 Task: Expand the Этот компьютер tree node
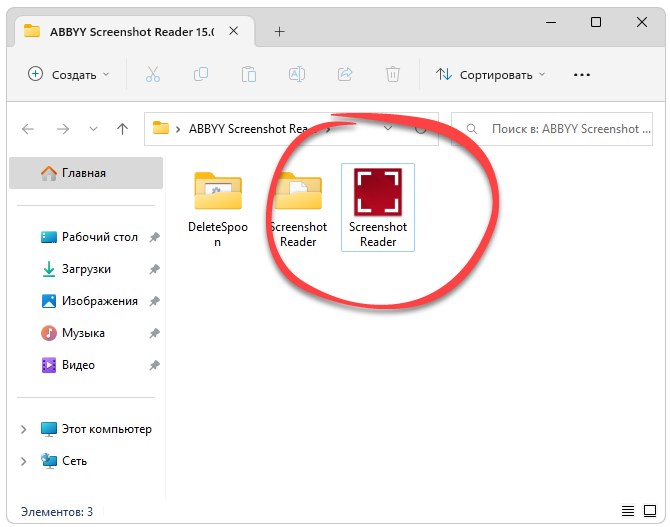pos(24,429)
